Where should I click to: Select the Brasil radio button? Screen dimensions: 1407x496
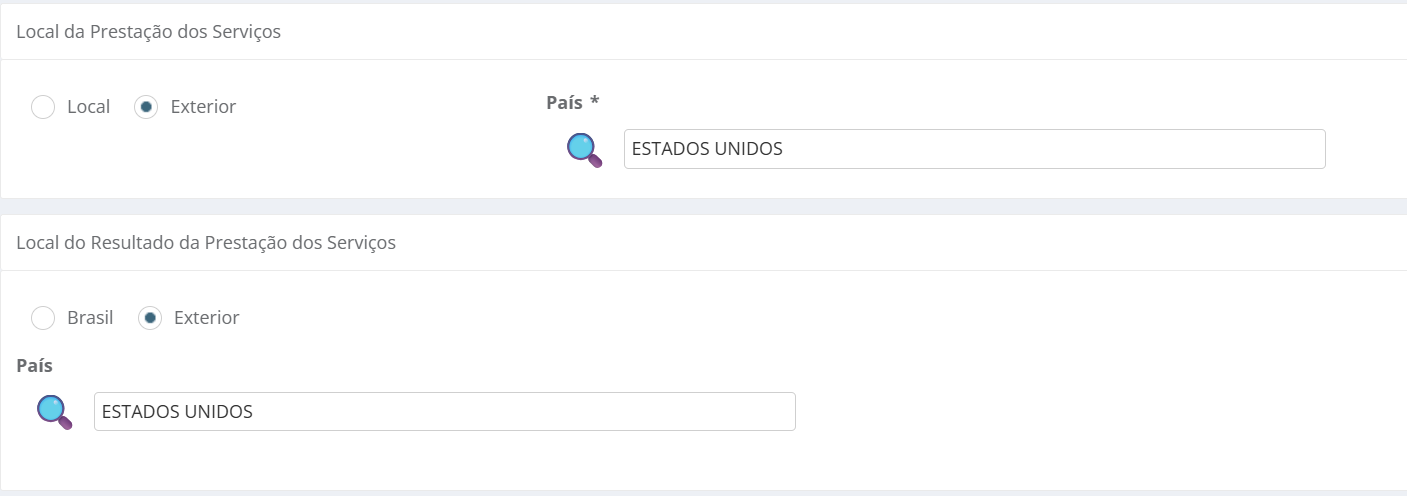click(43, 318)
